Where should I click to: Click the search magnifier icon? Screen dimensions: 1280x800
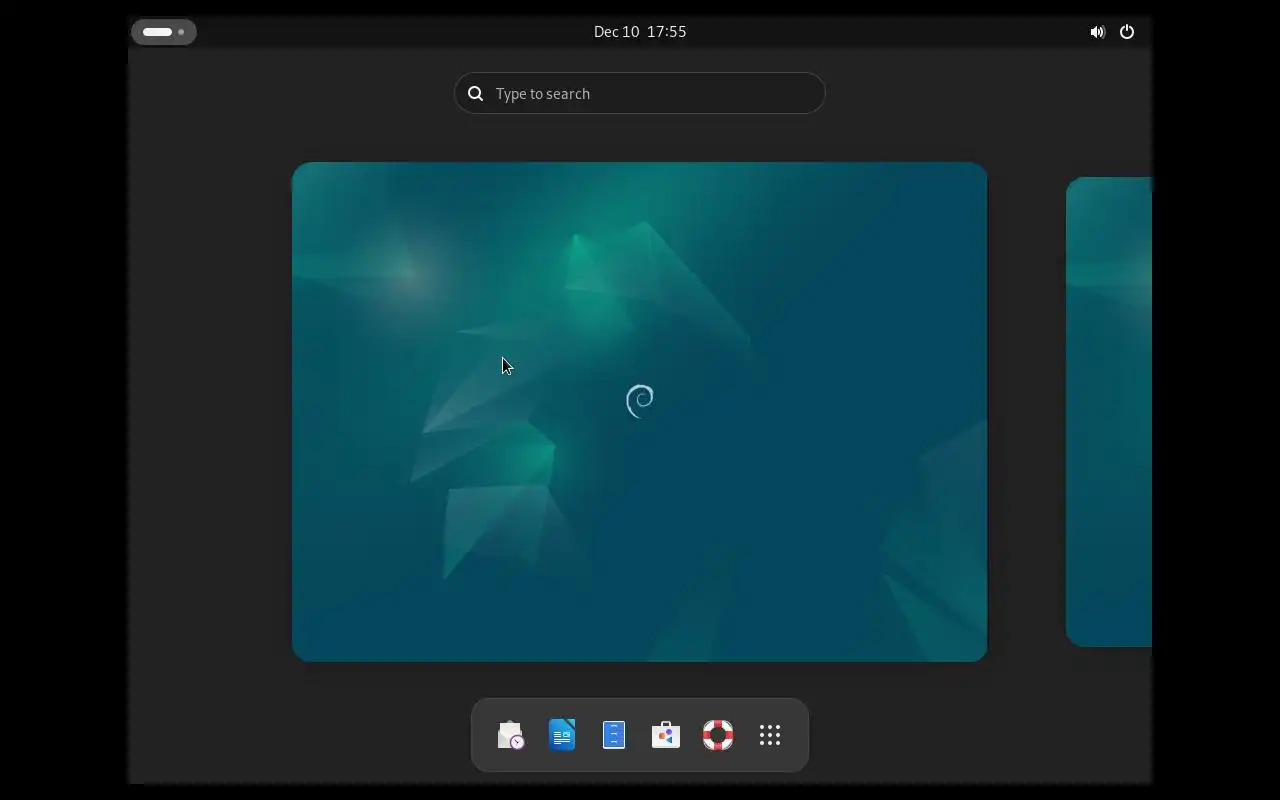click(x=476, y=93)
